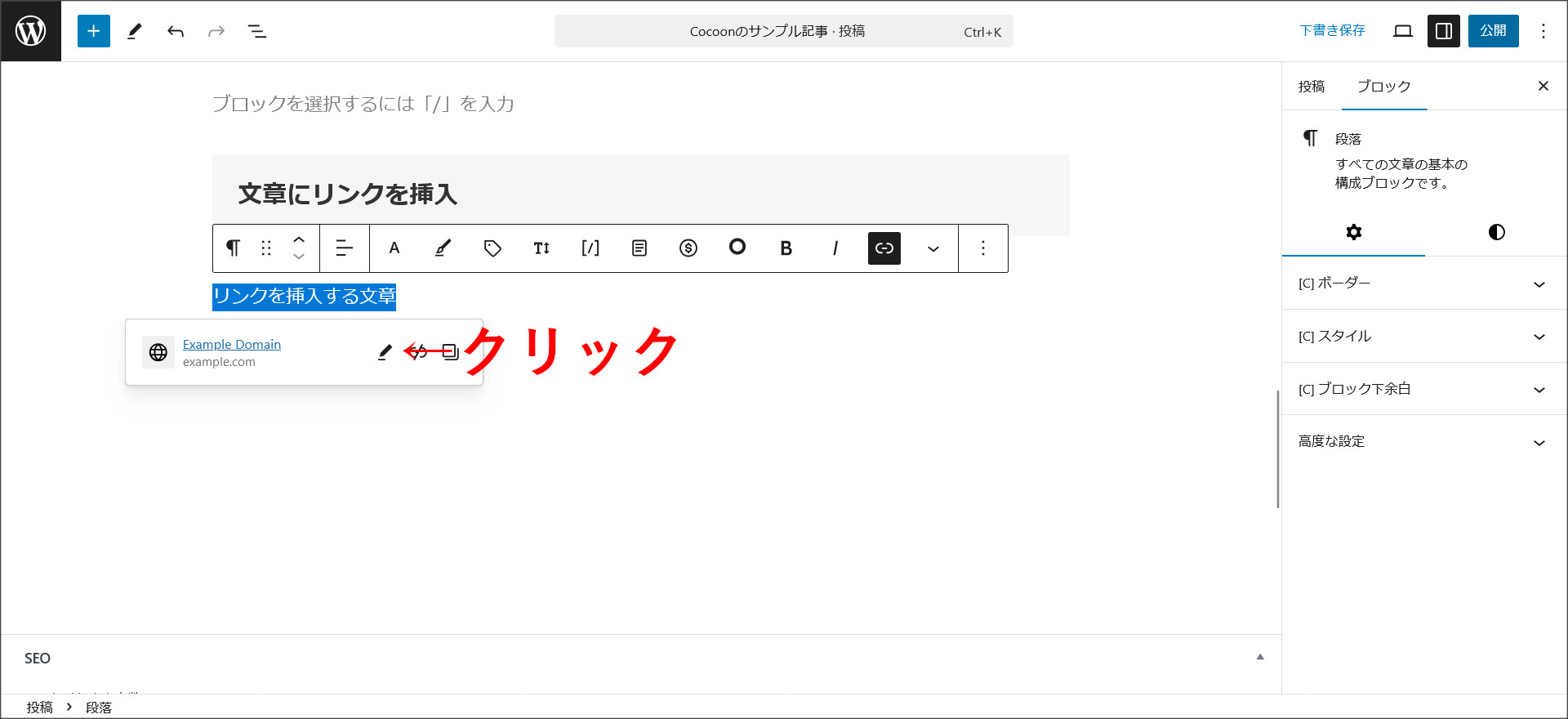The image size is (1568, 719).
Task: Click the template document icon in toolbar
Action: coord(639,248)
